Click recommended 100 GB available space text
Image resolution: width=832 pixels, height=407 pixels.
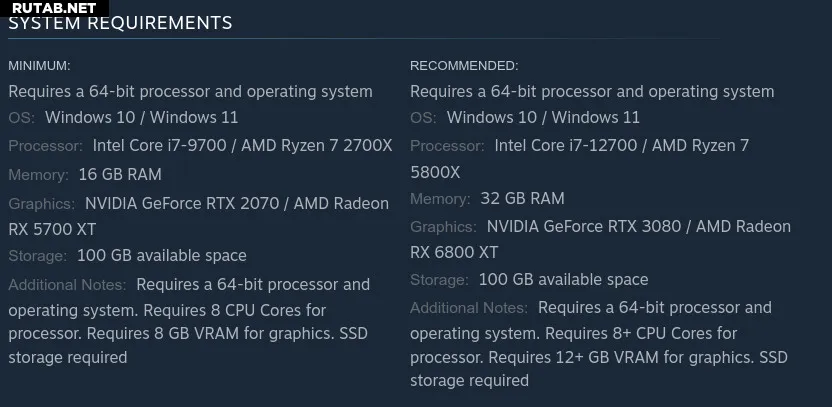click(564, 280)
